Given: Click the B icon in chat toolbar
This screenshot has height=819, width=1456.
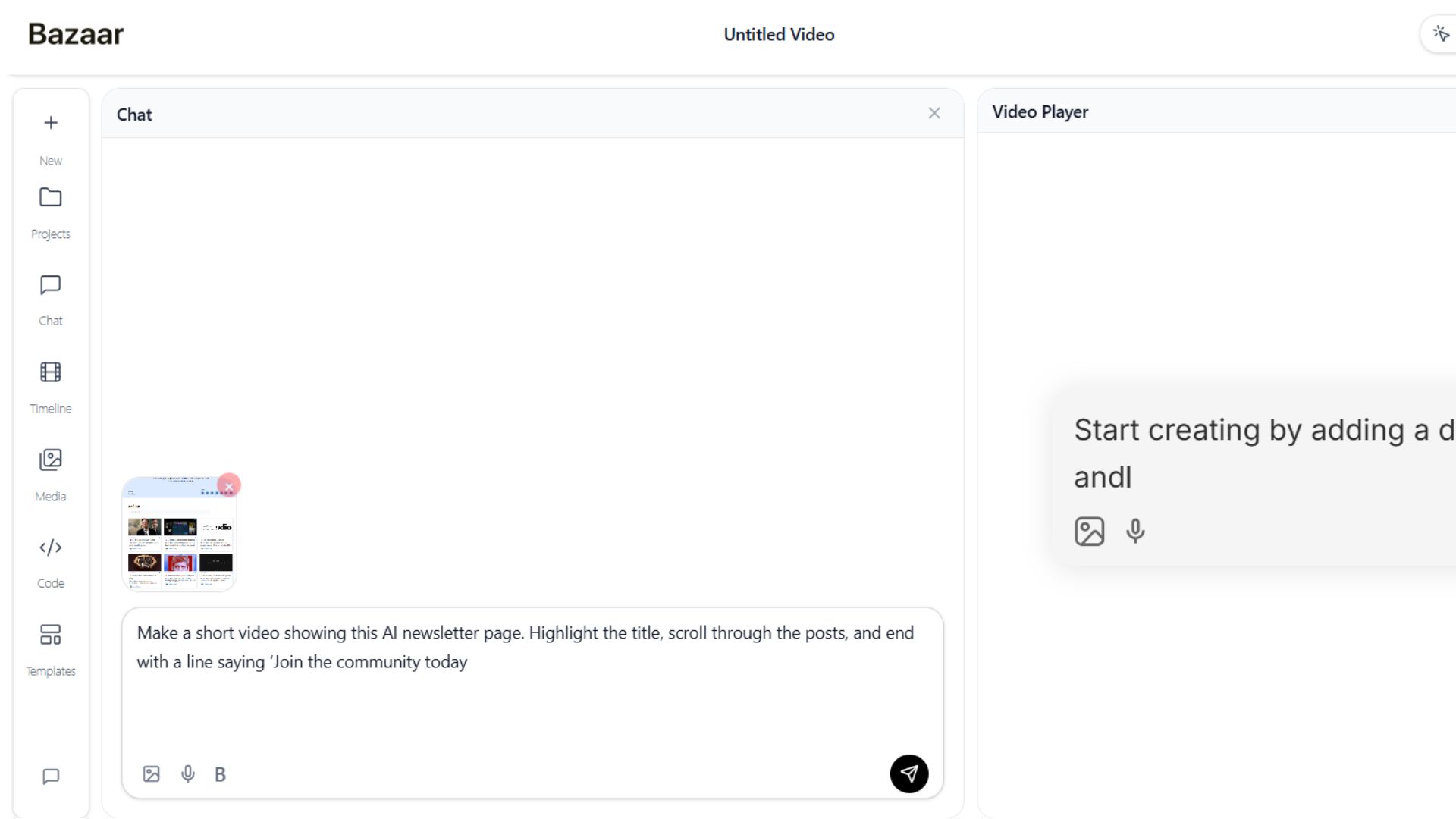Looking at the screenshot, I should click(220, 774).
